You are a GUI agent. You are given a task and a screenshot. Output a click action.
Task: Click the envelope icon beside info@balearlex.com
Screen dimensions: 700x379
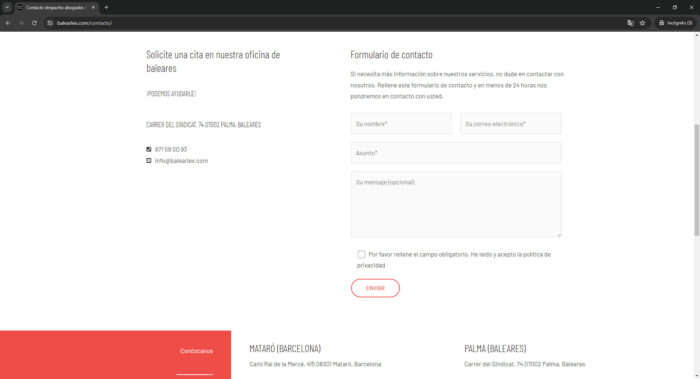click(x=149, y=160)
